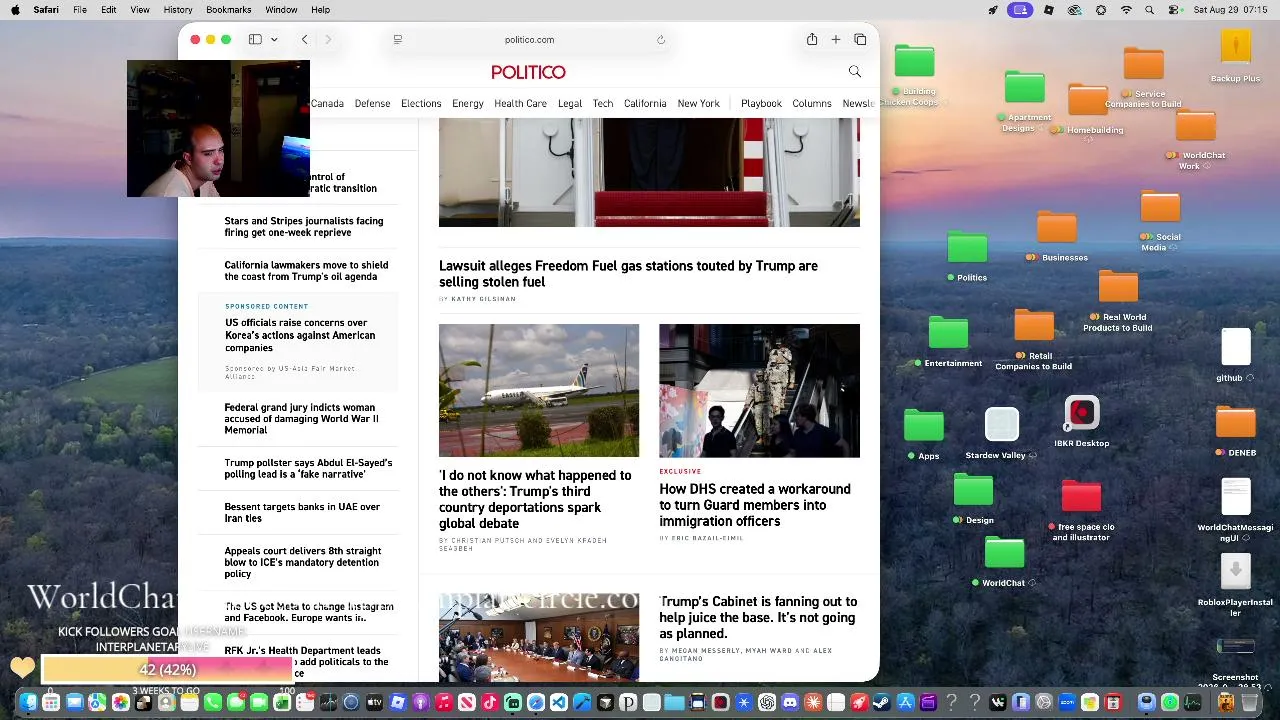Select Defense in Politico navigation

tap(372, 104)
